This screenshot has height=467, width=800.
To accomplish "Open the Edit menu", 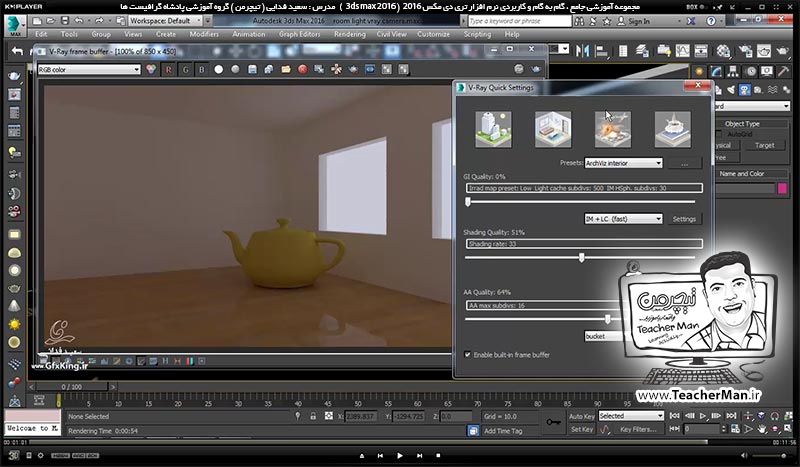I will tap(41, 34).
